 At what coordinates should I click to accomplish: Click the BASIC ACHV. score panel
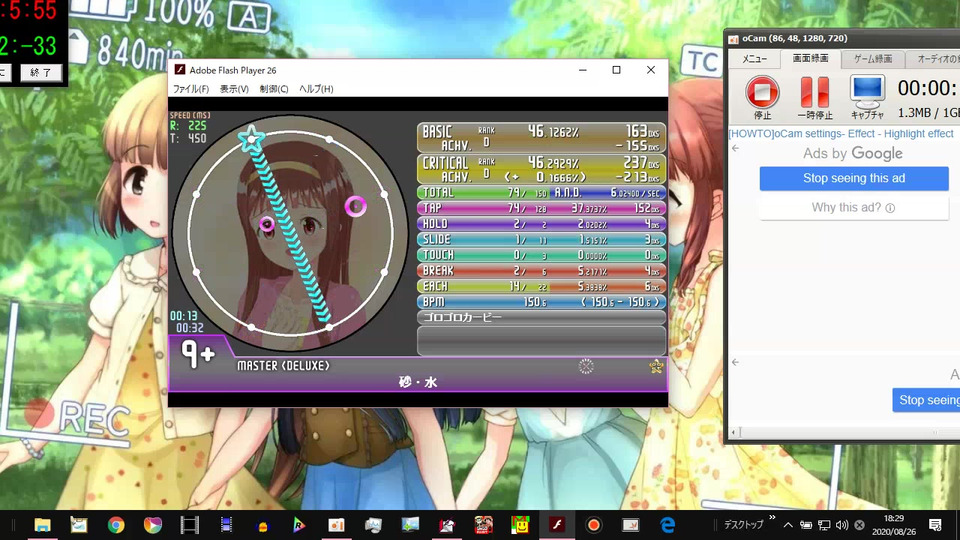[541, 138]
